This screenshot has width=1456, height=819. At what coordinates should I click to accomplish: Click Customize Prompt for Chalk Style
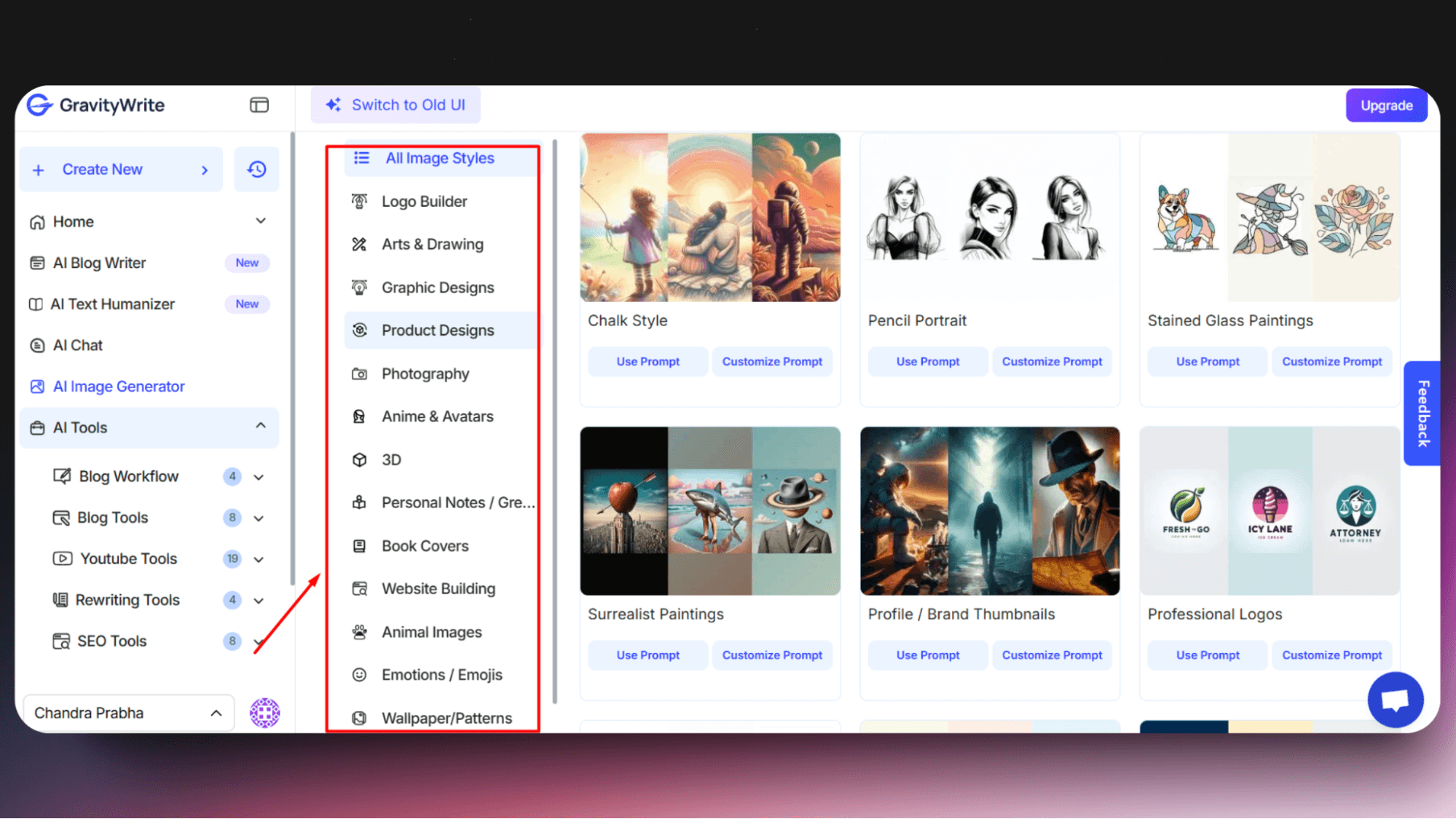[x=772, y=361]
